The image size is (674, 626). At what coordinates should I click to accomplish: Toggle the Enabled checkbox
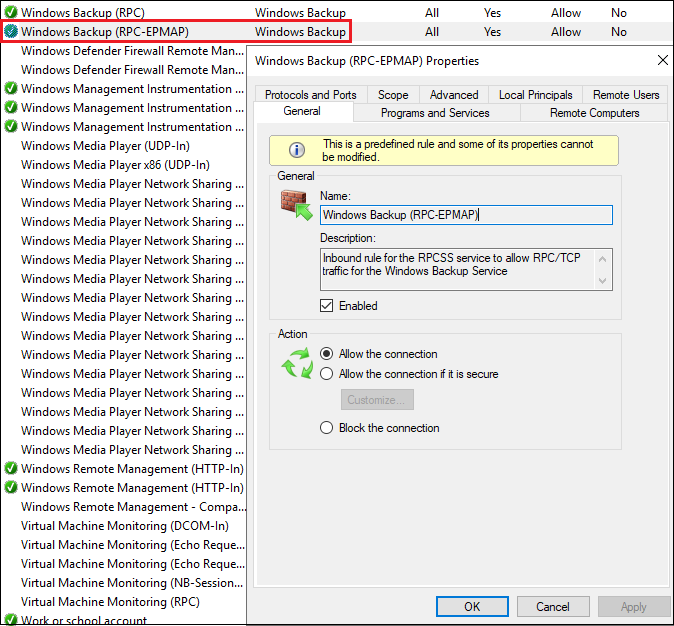(x=327, y=306)
